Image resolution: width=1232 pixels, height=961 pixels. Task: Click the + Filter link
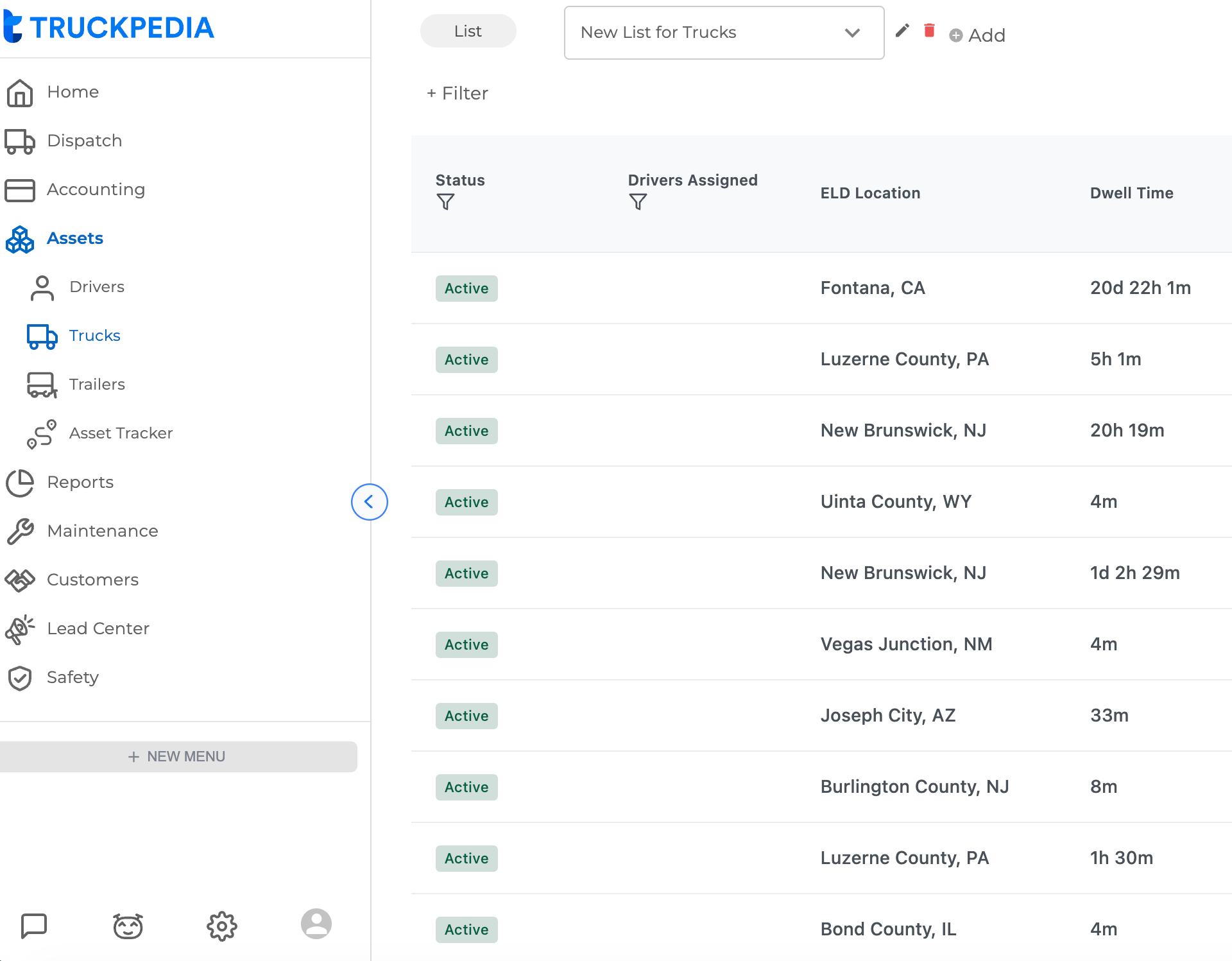458,94
